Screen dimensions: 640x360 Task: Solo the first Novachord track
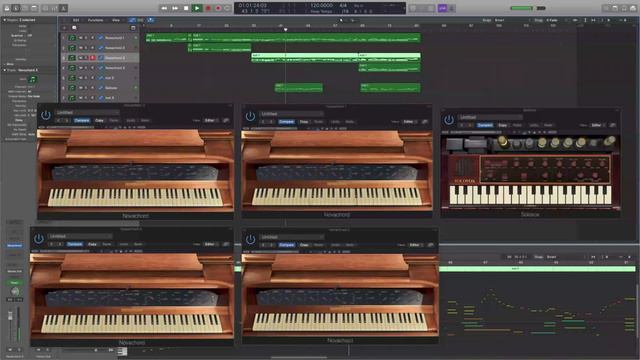point(86,38)
